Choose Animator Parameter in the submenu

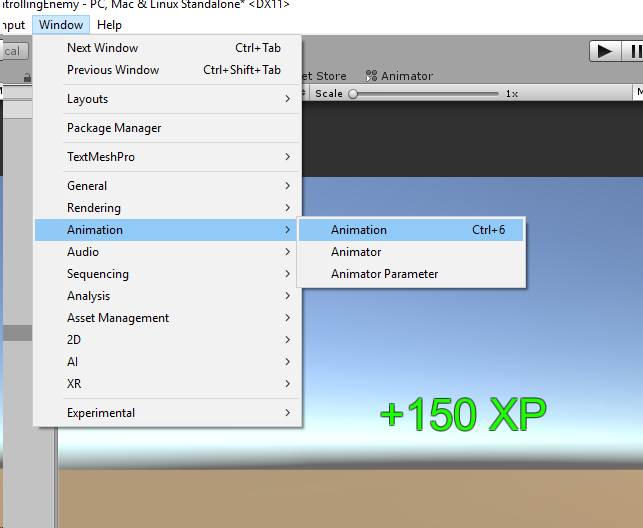pyautogui.click(x=411, y=274)
